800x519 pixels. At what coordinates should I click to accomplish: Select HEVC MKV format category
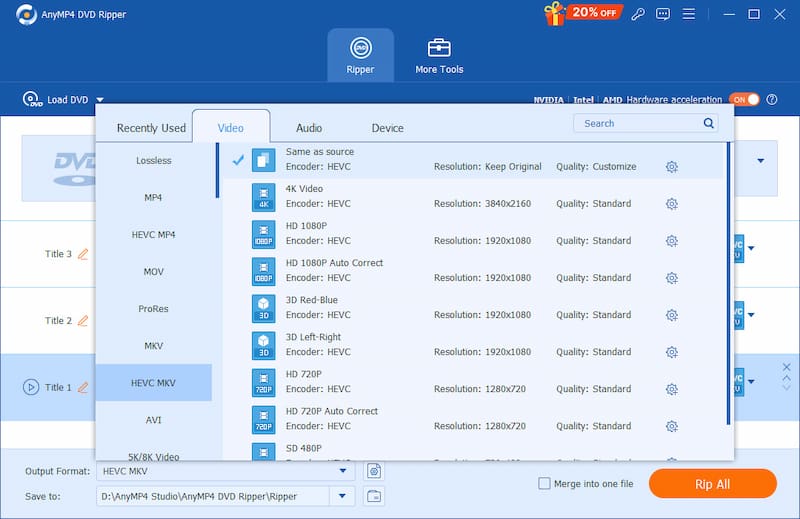click(154, 383)
